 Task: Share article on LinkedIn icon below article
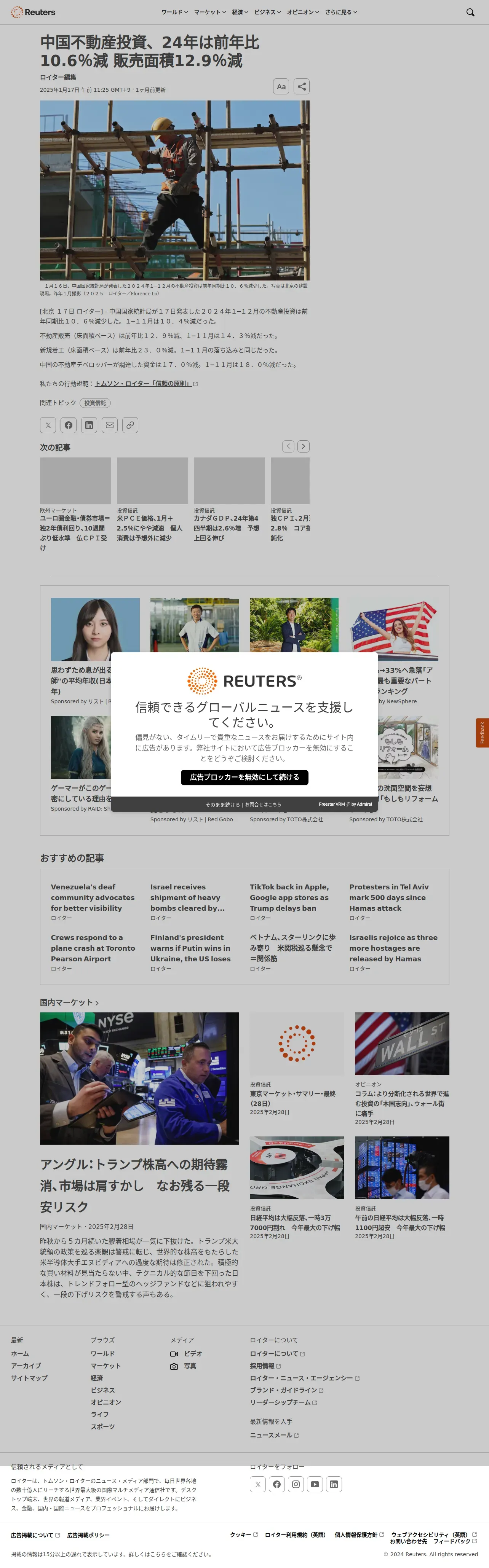point(89,425)
